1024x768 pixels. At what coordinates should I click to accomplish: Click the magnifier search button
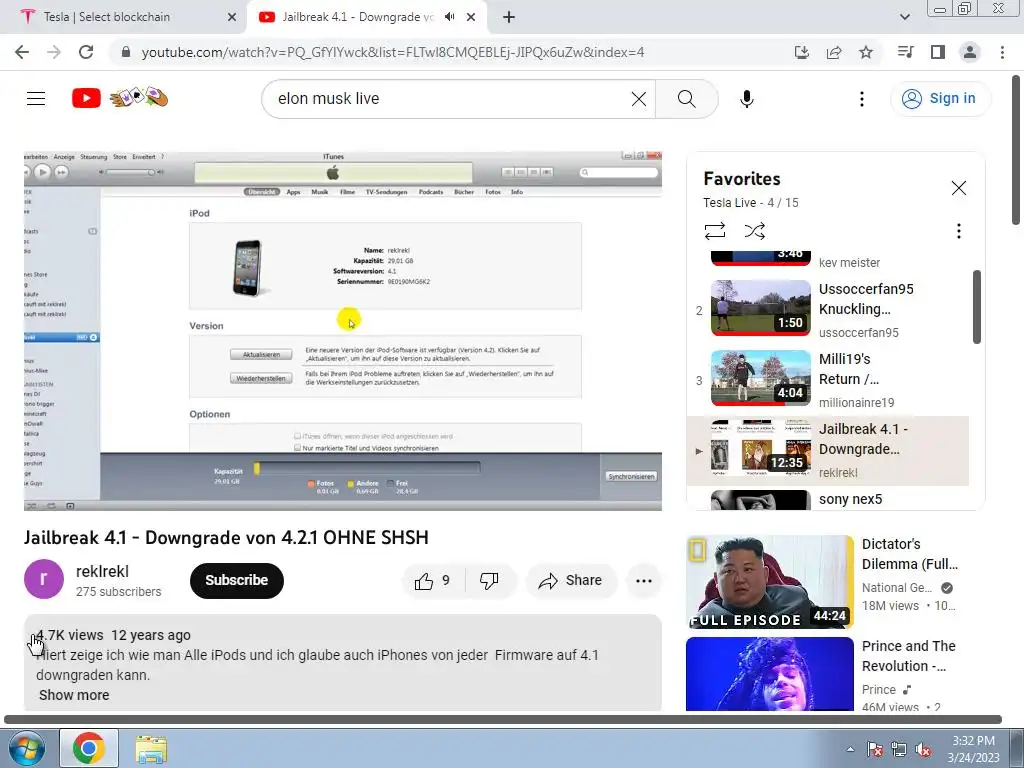pos(686,99)
